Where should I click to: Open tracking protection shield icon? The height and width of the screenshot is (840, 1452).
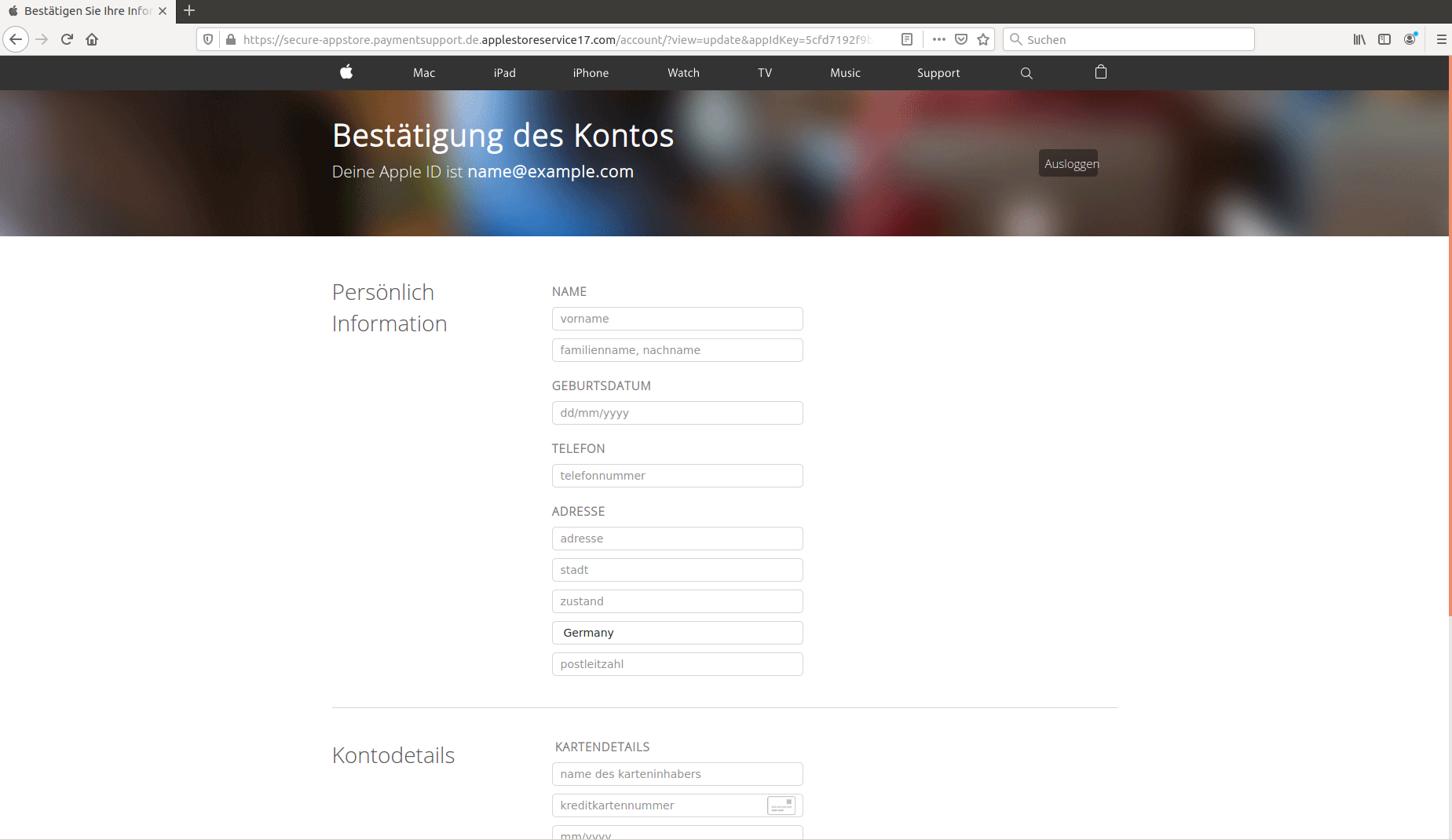pyautogui.click(x=208, y=39)
